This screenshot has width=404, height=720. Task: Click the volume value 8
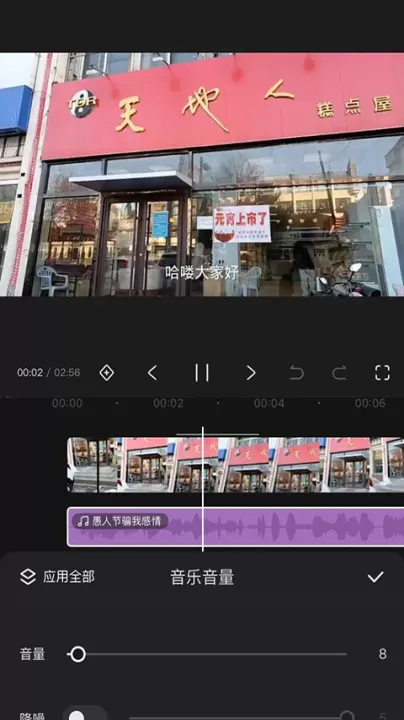pyautogui.click(x=382, y=654)
